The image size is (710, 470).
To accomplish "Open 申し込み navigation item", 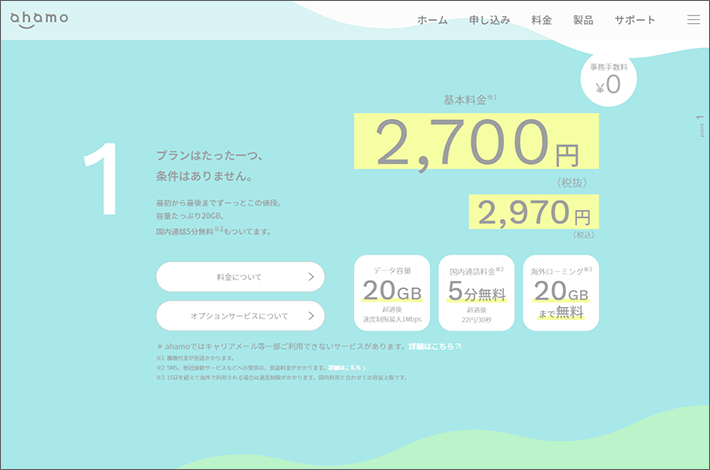I will pyautogui.click(x=489, y=20).
